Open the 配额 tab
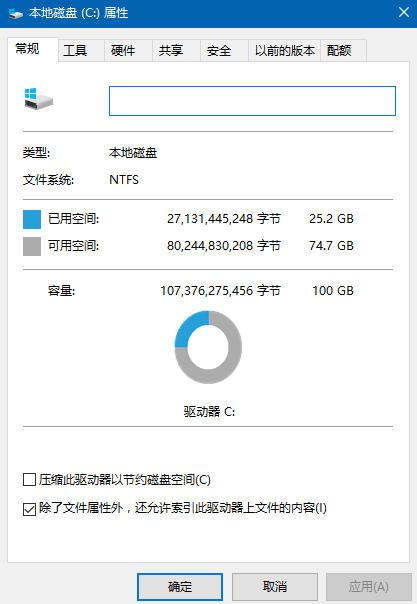417x604 pixels. click(x=343, y=50)
